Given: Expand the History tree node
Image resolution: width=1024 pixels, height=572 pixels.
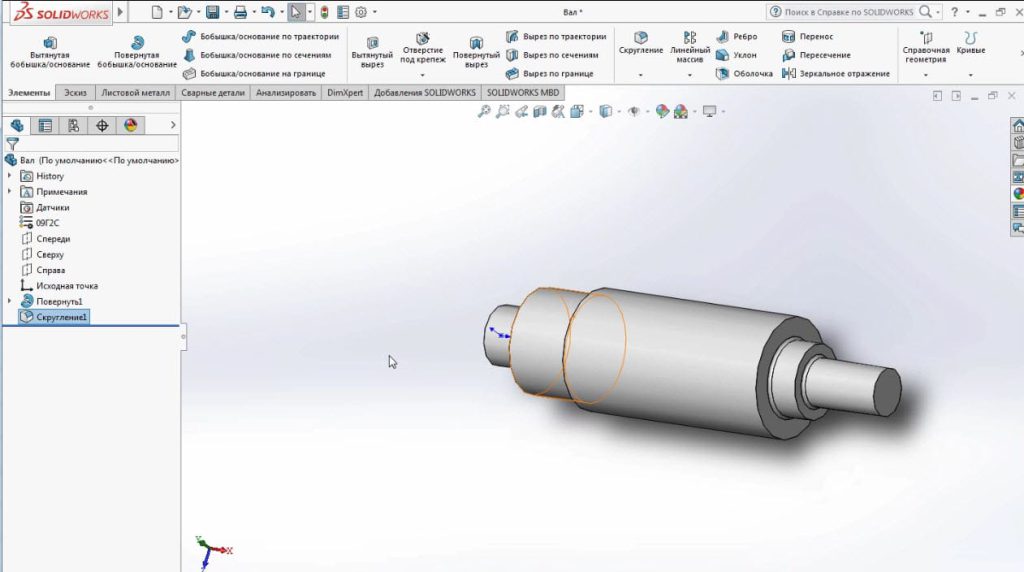Looking at the screenshot, I should click(9, 176).
